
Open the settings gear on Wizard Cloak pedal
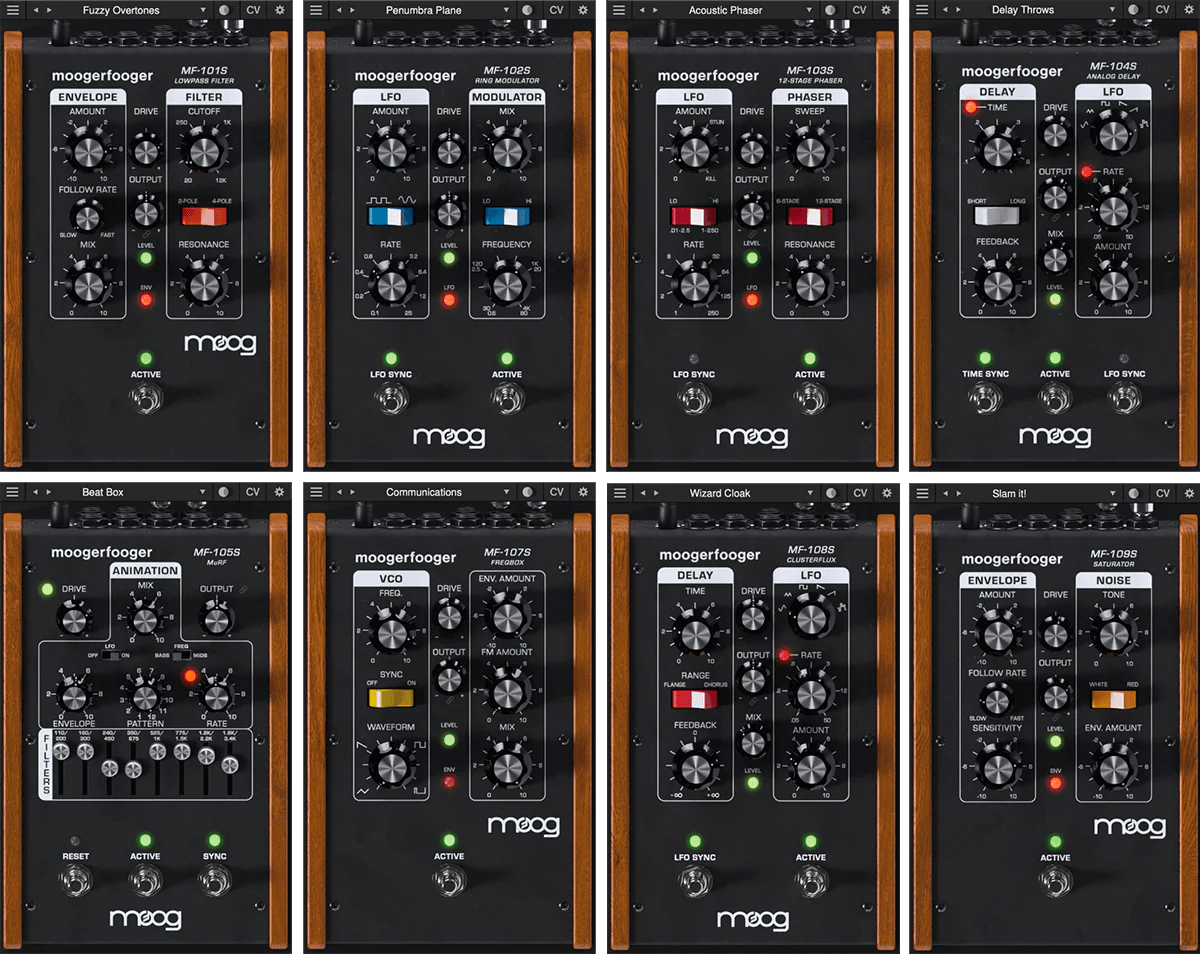[x=885, y=492]
